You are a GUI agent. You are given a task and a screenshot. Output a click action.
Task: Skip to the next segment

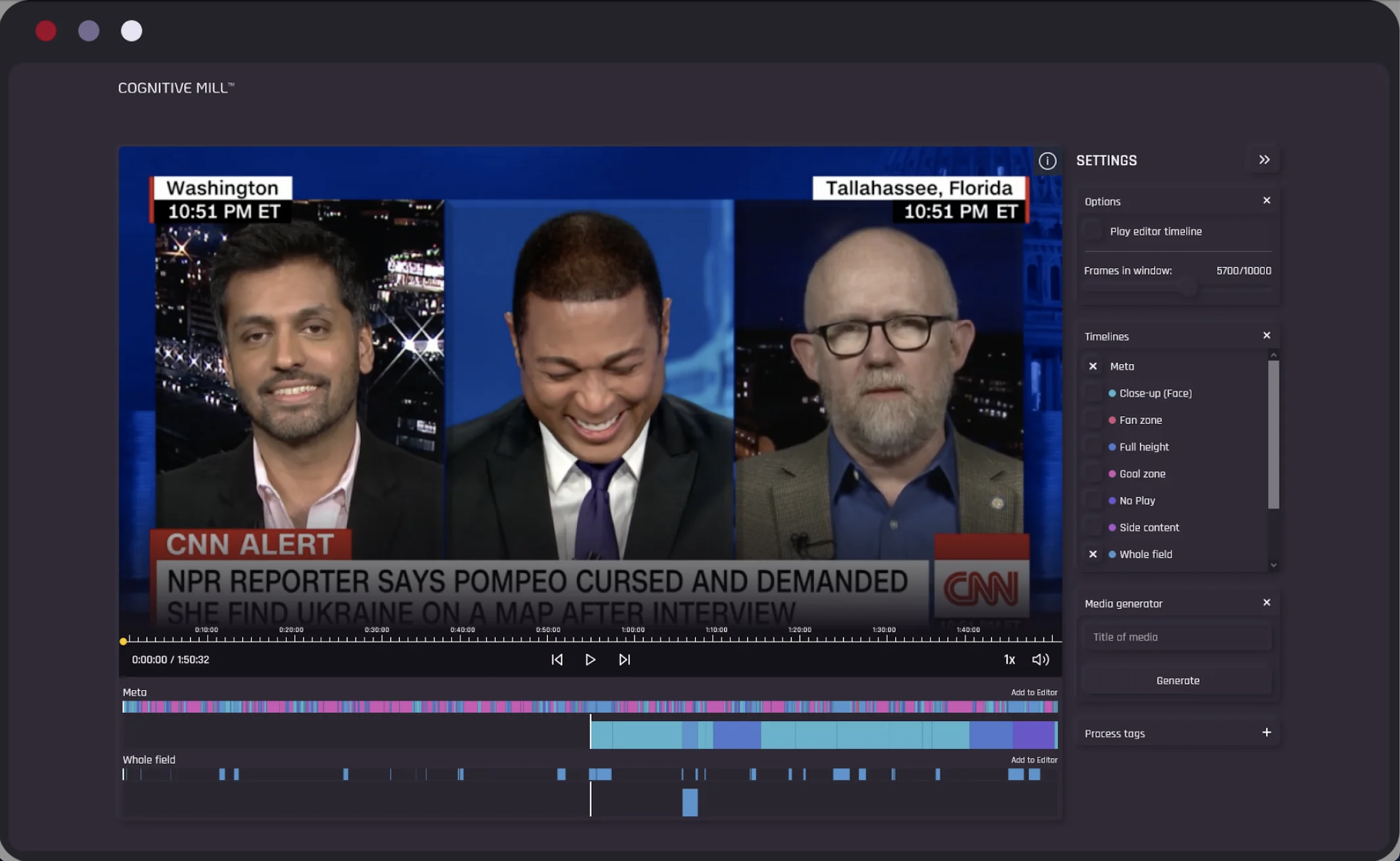pyautogui.click(x=625, y=660)
